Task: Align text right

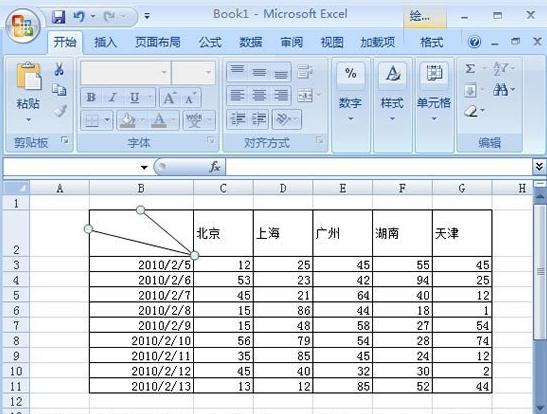Action: pos(280,95)
